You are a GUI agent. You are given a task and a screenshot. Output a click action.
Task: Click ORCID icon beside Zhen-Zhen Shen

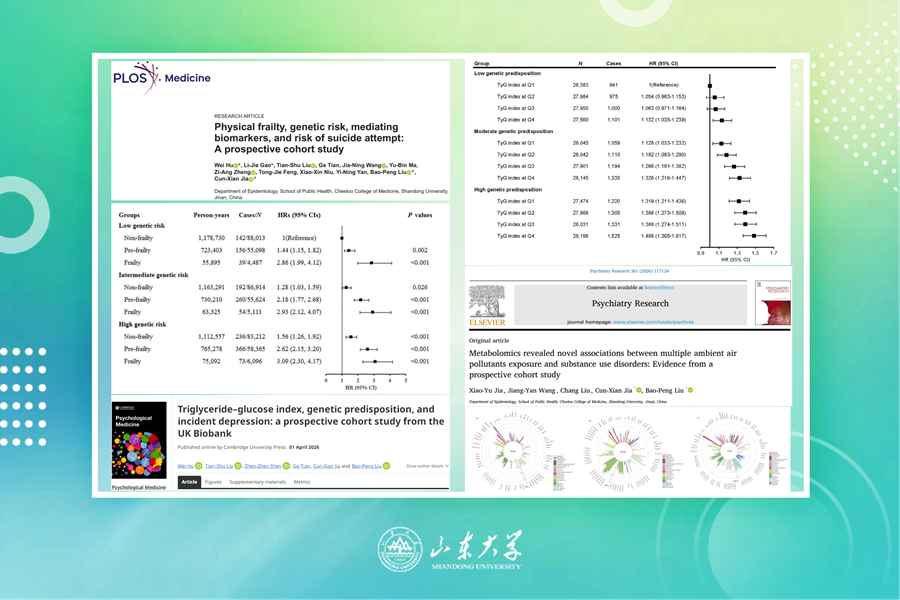284,466
